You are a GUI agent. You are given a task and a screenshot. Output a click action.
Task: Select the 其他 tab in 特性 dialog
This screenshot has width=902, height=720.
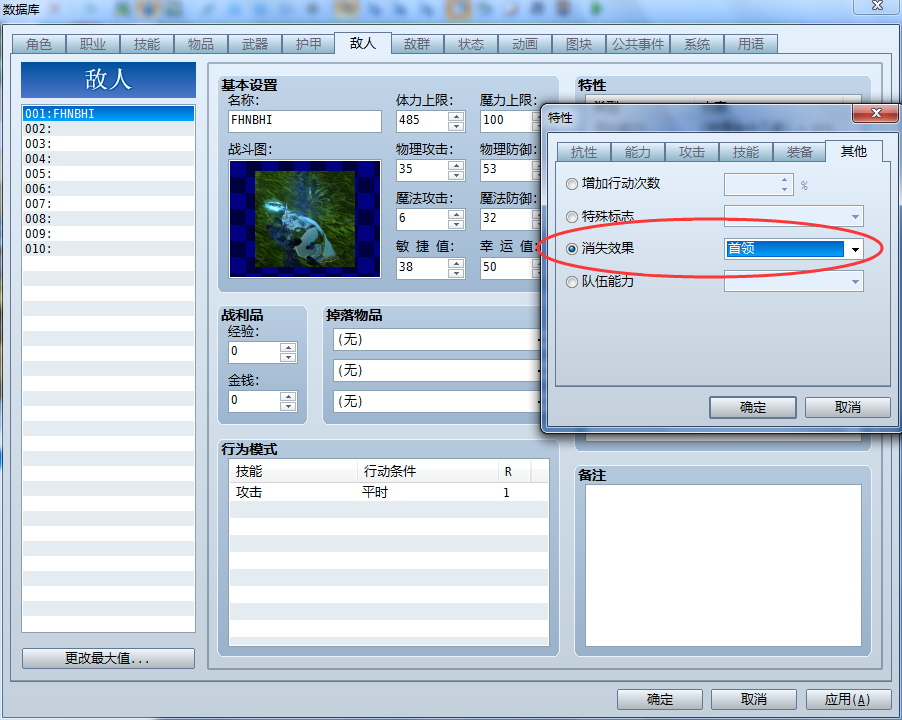coord(854,151)
